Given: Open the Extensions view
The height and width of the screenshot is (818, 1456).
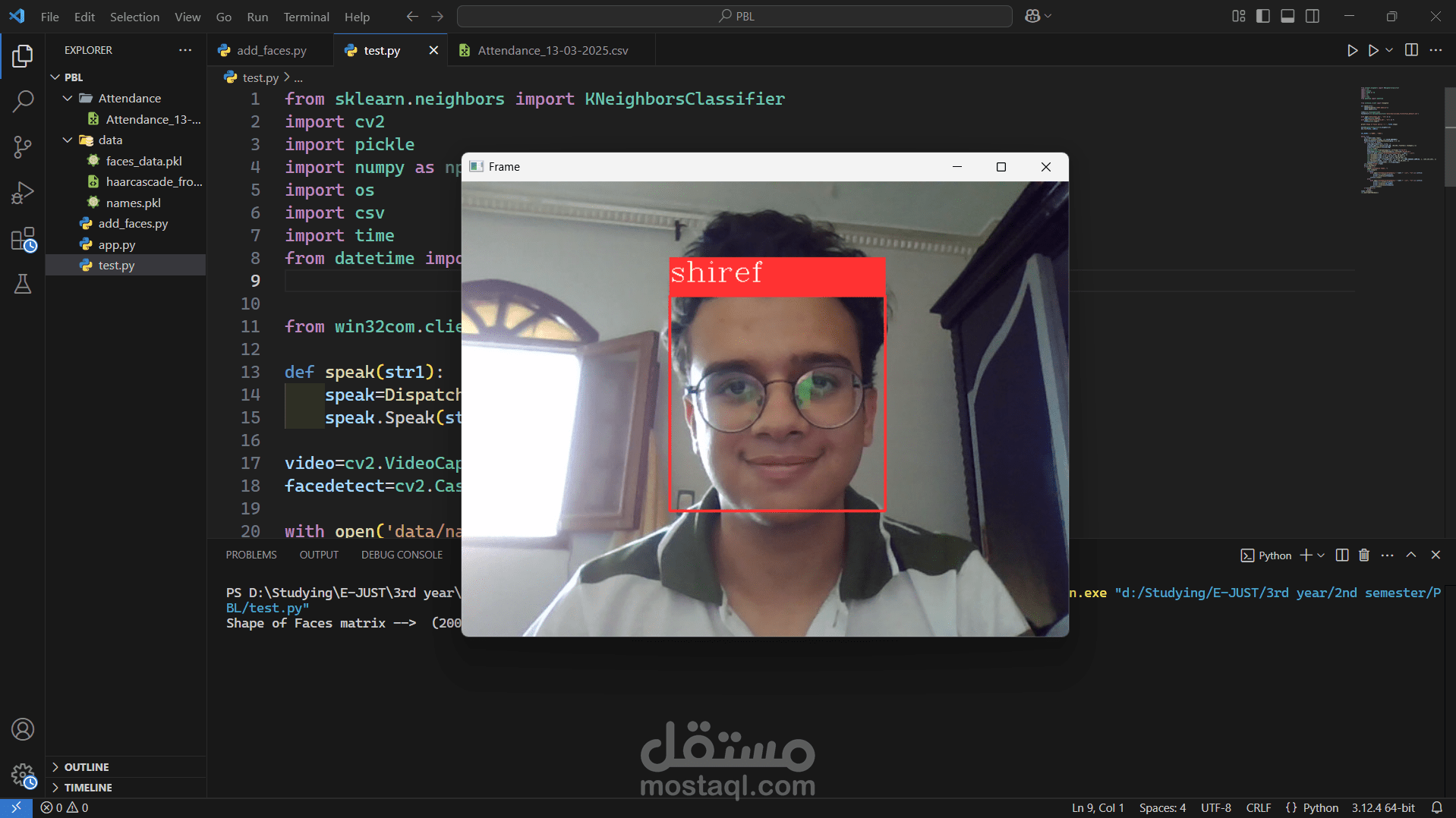Looking at the screenshot, I should (x=23, y=239).
